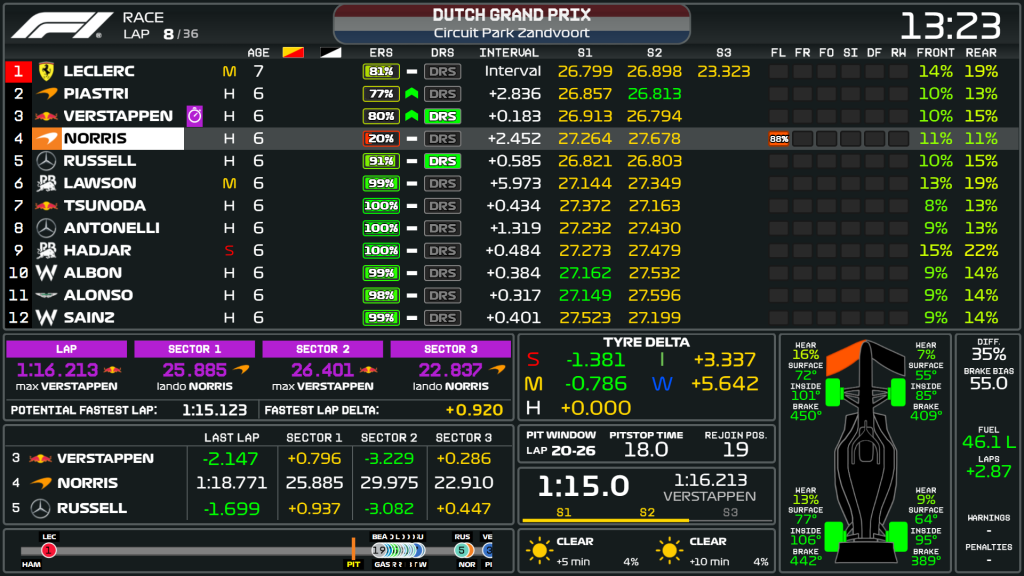Click Hadjar's red S tyre compound letter
Image resolution: width=1024 pixels, height=576 pixels.
coord(229,250)
